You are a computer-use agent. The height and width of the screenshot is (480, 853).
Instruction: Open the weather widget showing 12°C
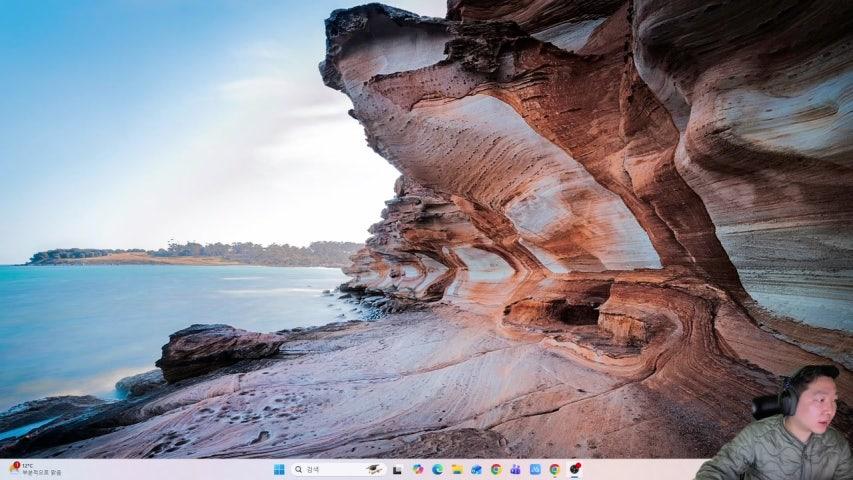point(35,469)
